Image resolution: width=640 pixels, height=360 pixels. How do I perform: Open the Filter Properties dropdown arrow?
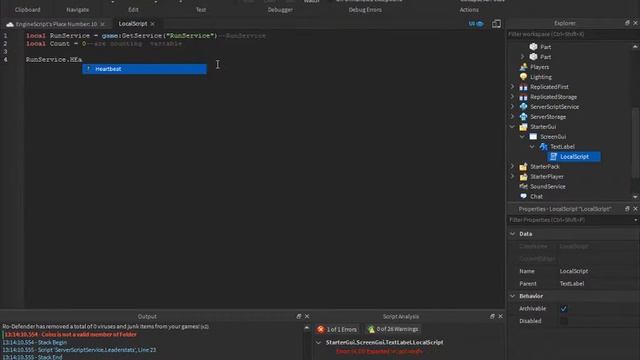pyautogui.click(x=636, y=220)
